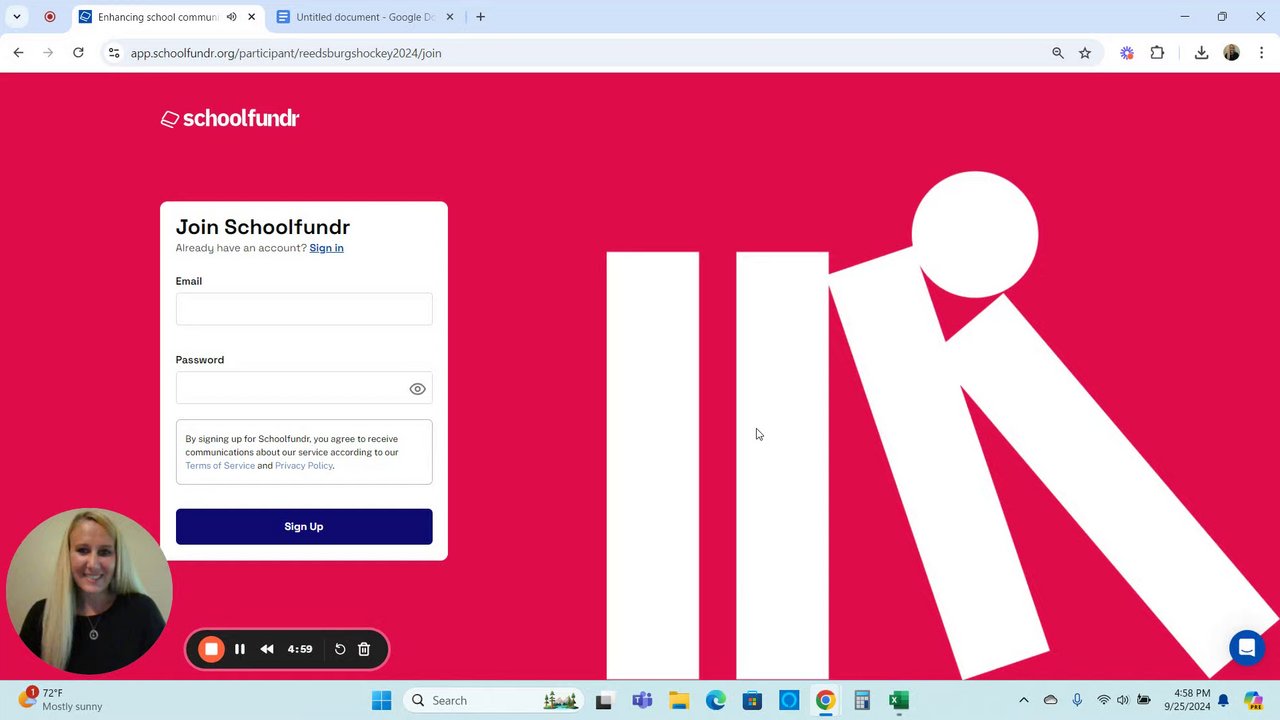Mute the audio on the Schoolfundr tab
This screenshot has height=720, width=1280.
232,17
